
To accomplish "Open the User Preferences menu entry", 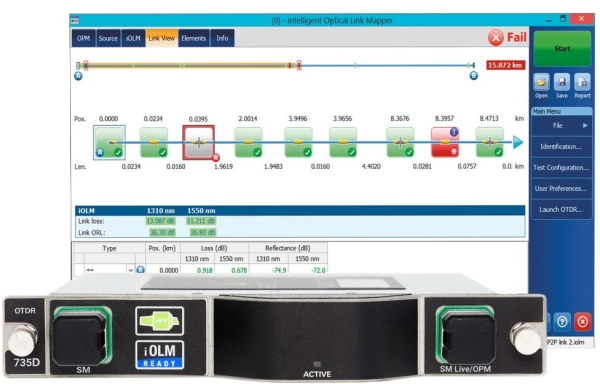I will (561, 189).
